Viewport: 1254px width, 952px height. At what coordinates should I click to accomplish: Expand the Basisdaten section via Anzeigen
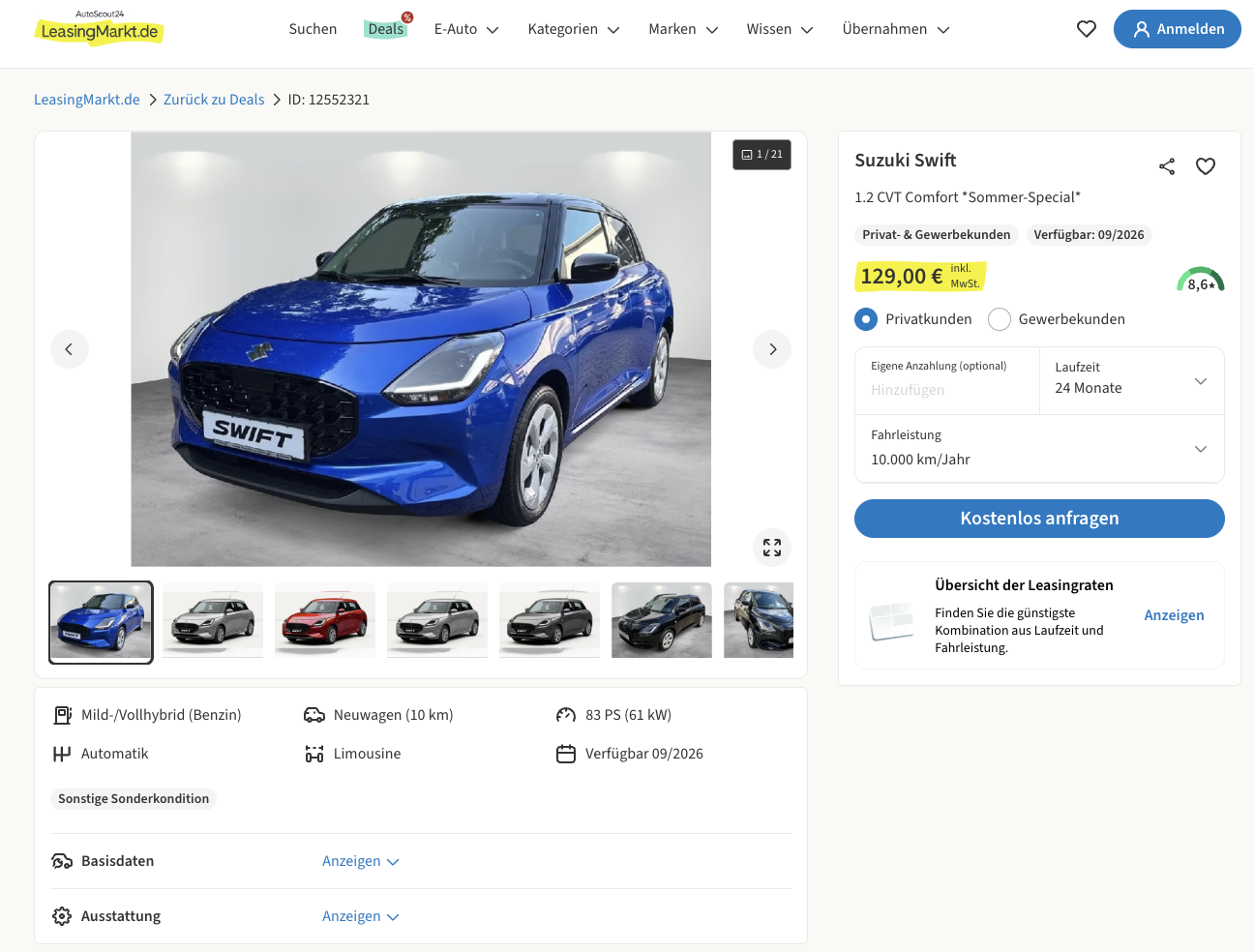pyautogui.click(x=361, y=861)
